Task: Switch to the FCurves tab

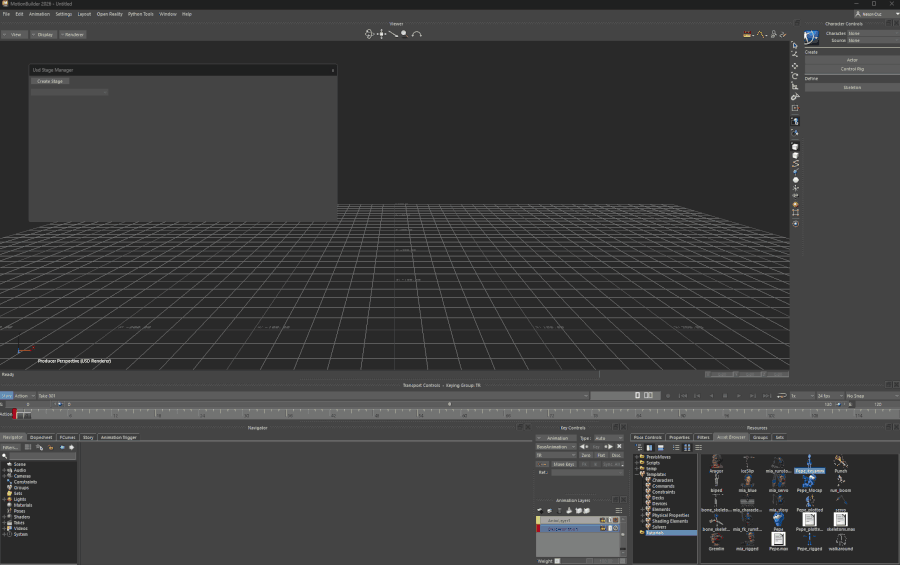Action: tap(67, 437)
